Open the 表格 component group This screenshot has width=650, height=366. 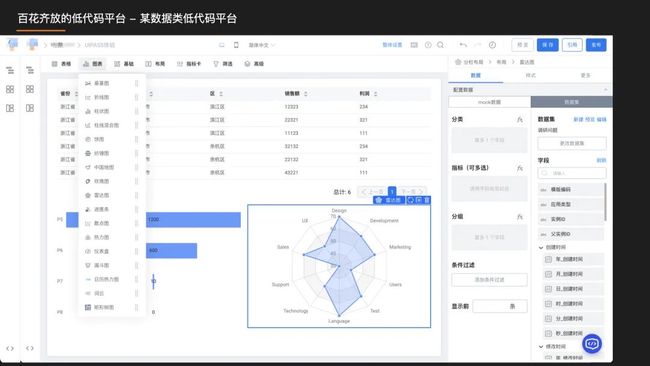[x=61, y=64]
